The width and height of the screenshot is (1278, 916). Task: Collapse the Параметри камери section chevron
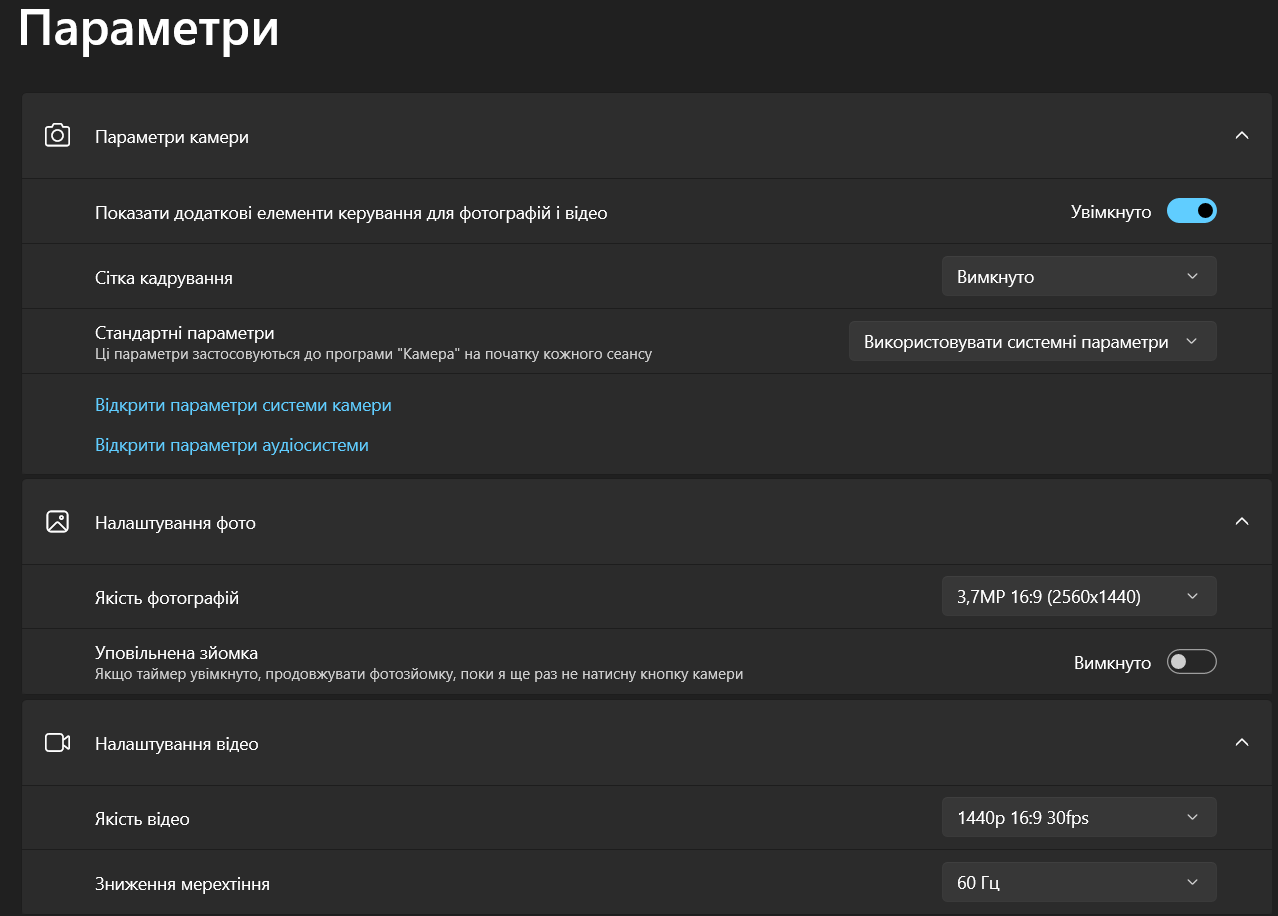point(1242,136)
